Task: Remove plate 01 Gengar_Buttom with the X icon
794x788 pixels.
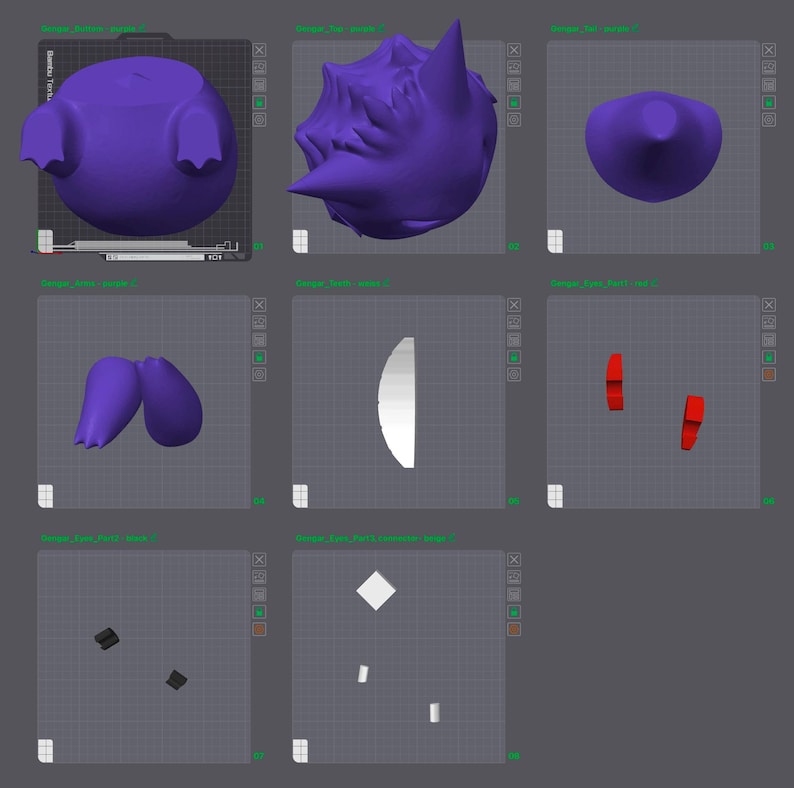Action: (x=259, y=50)
